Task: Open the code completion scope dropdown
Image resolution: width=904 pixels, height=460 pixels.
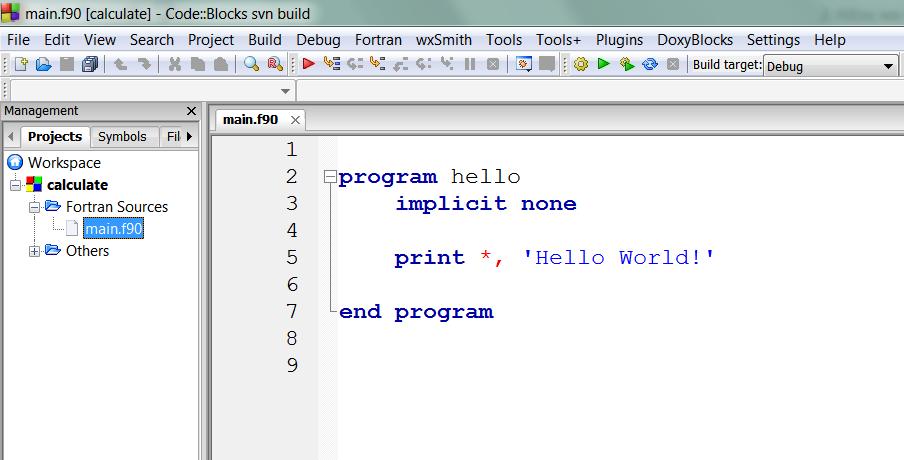Action: pos(153,91)
